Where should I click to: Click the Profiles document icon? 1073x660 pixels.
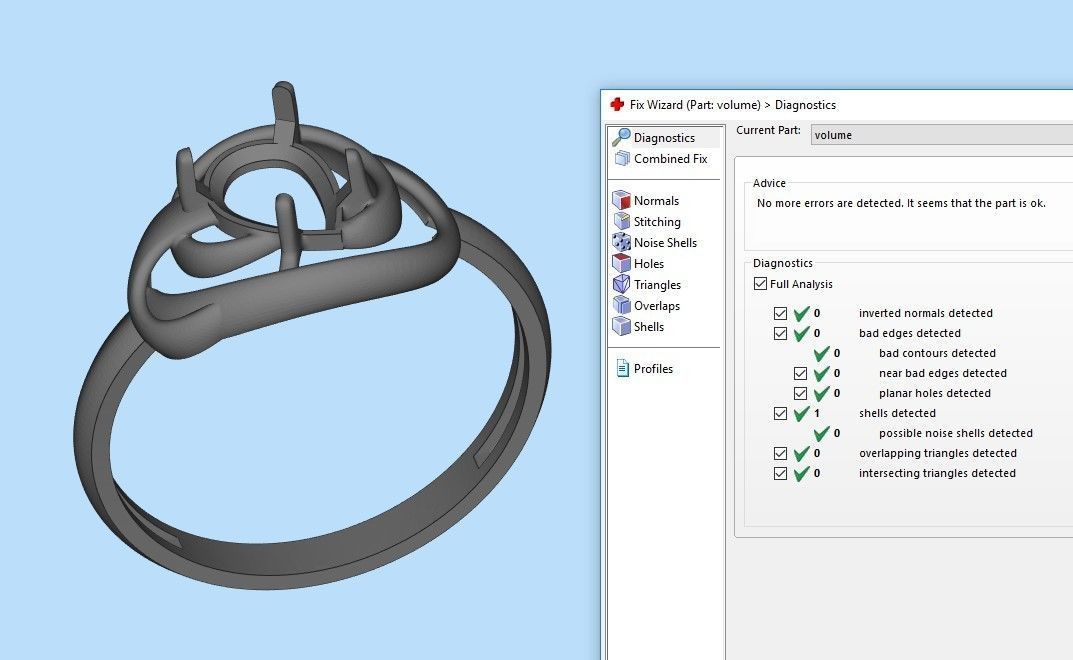coord(622,368)
